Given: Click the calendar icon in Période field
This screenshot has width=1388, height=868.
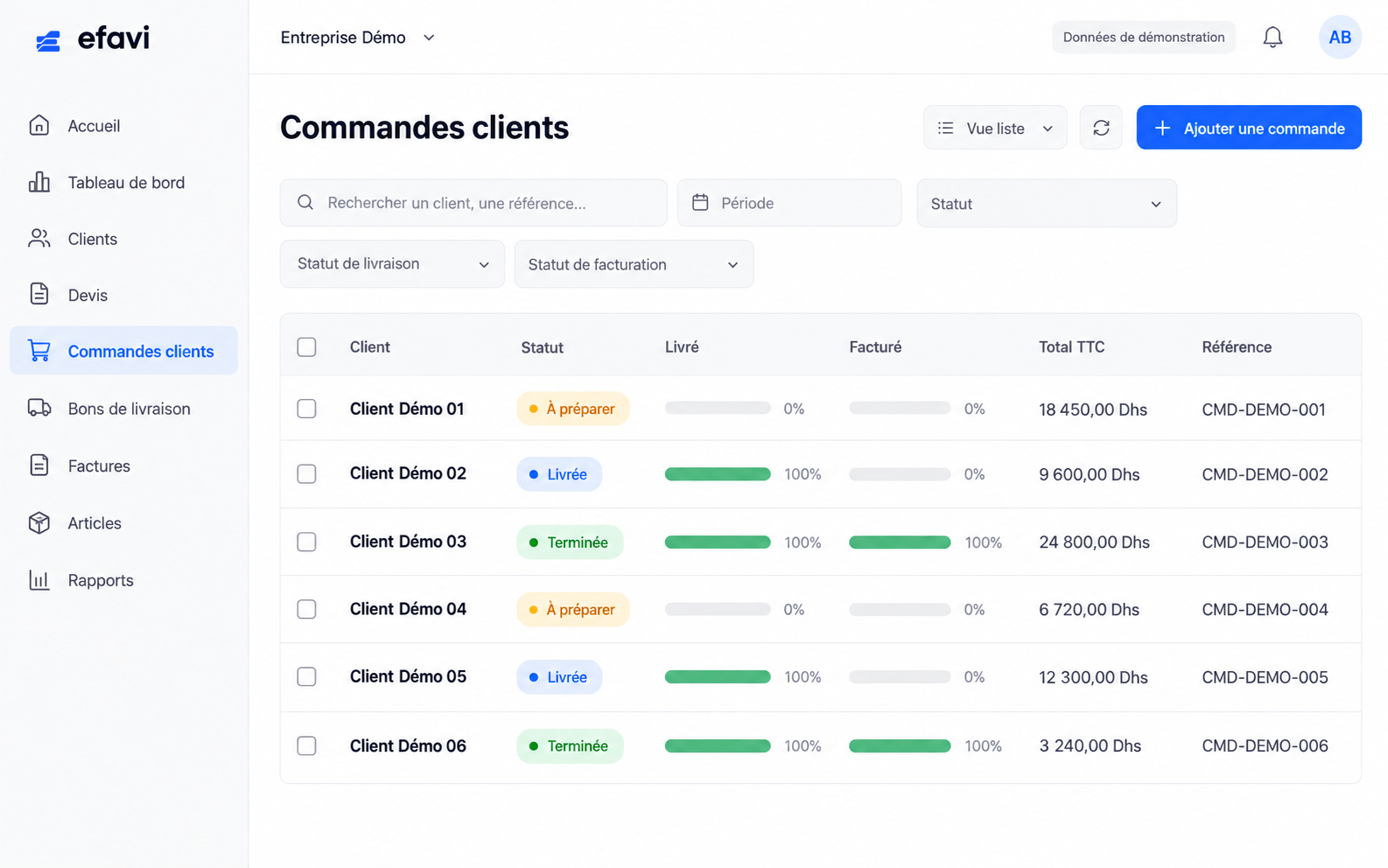Looking at the screenshot, I should pos(700,202).
